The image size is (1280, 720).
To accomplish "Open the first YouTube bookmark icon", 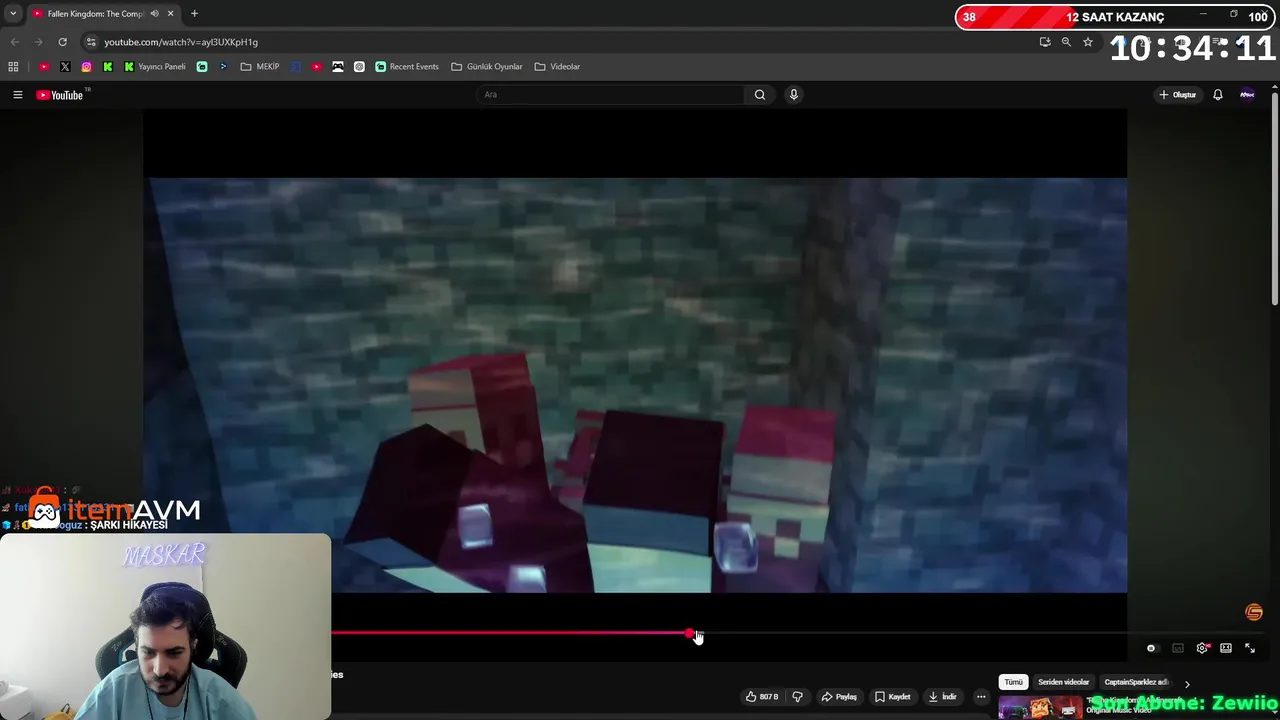I will (44, 67).
